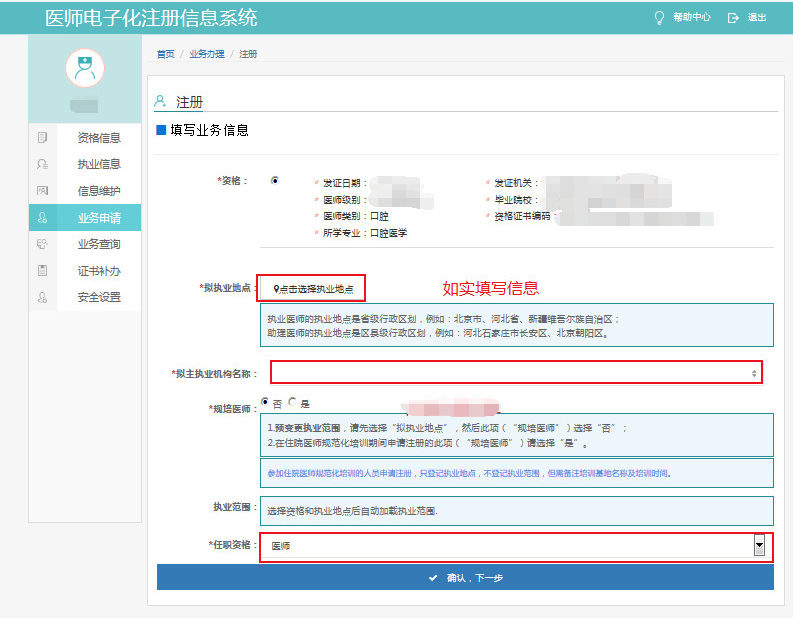Click the 业务查询 sidebar icon

42,244
